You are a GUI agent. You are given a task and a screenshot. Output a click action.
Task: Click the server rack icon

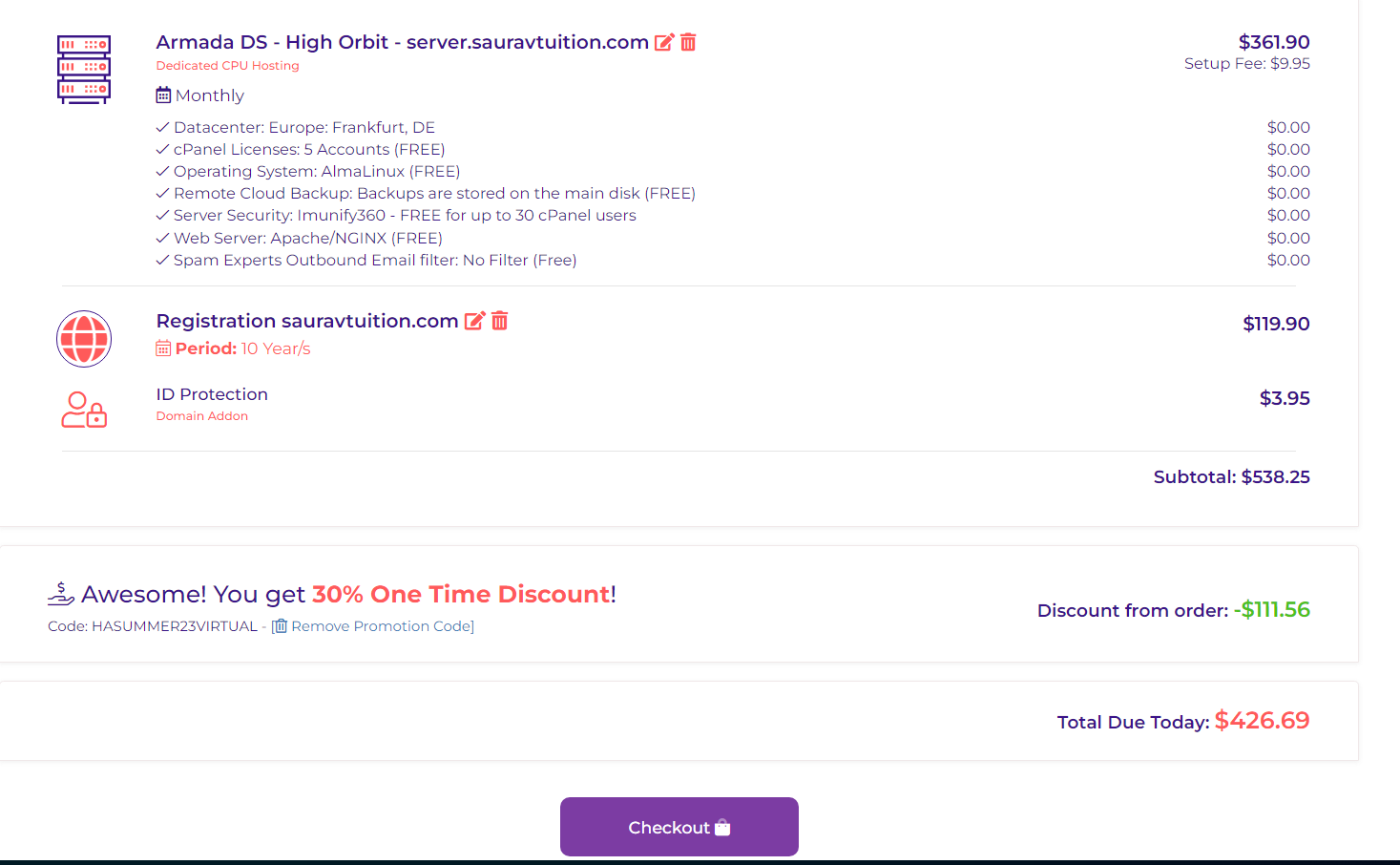click(84, 69)
